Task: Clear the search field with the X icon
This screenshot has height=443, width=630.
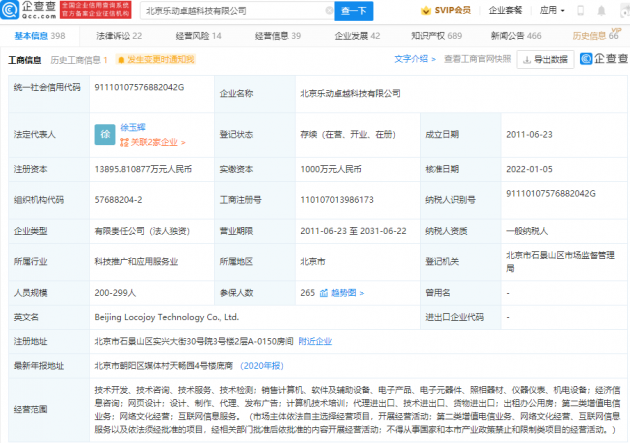Action: pyautogui.click(x=329, y=10)
